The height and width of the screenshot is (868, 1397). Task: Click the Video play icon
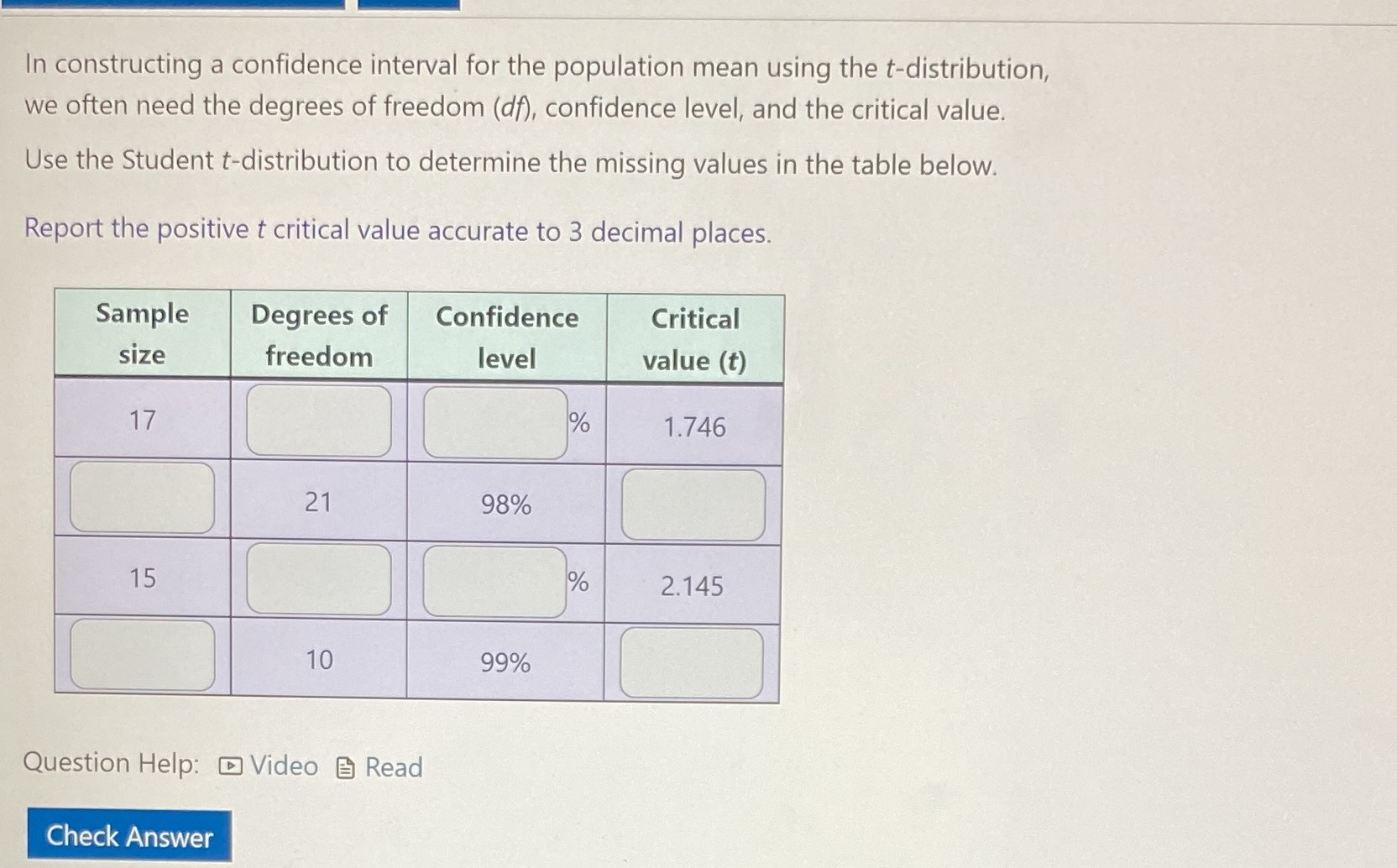229,766
